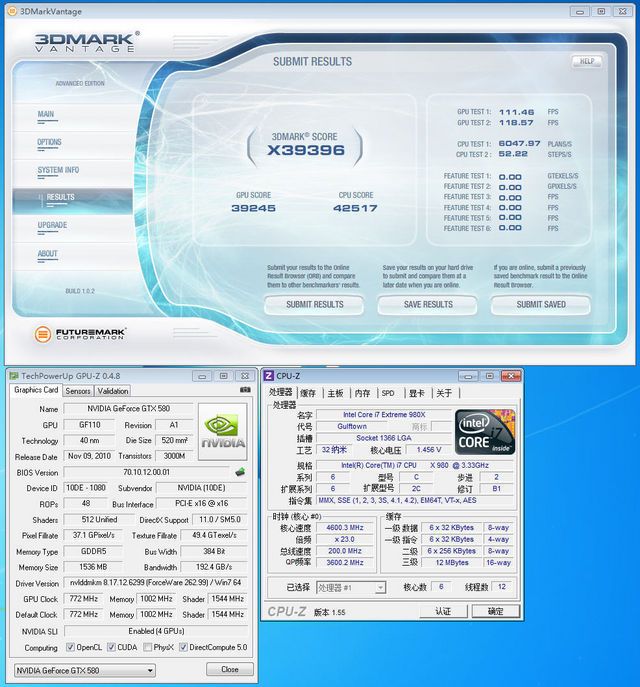The height and width of the screenshot is (687, 640).
Task: Click the HELP button in 3DMark
Action: click(x=587, y=61)
